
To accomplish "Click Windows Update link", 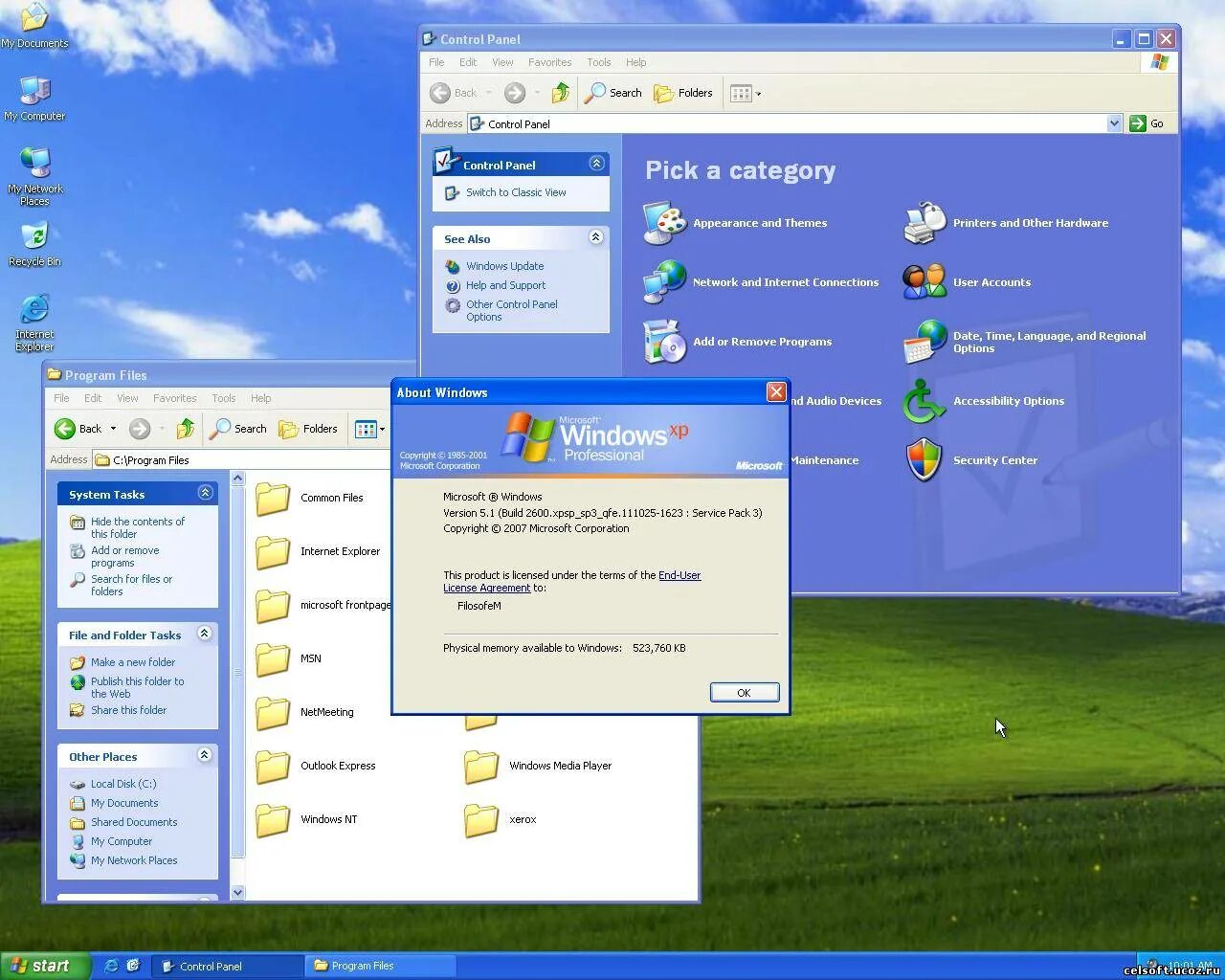I will [x=504, y=266].
